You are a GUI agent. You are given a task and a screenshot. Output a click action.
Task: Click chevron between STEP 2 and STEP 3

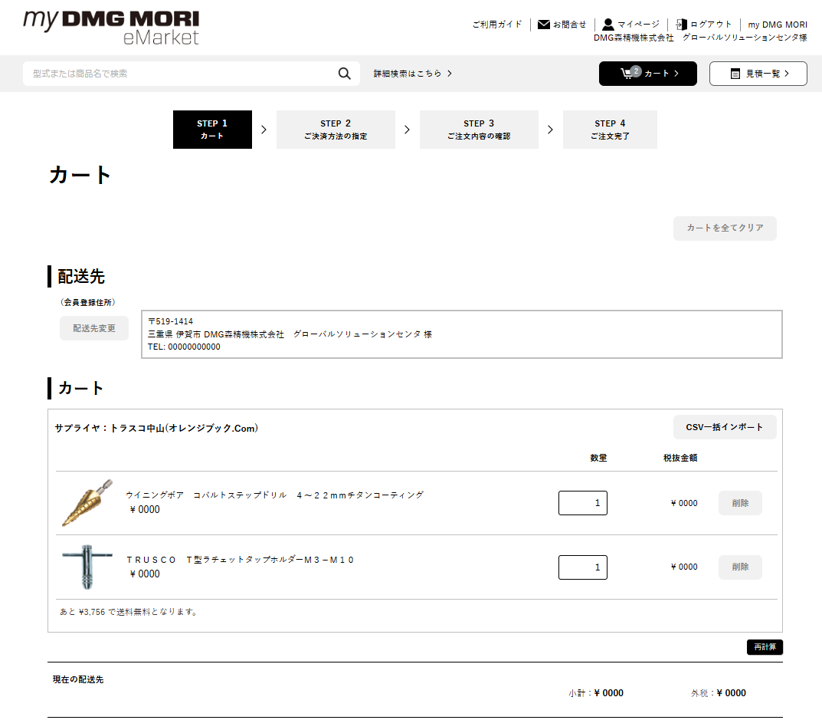point(407,130)
